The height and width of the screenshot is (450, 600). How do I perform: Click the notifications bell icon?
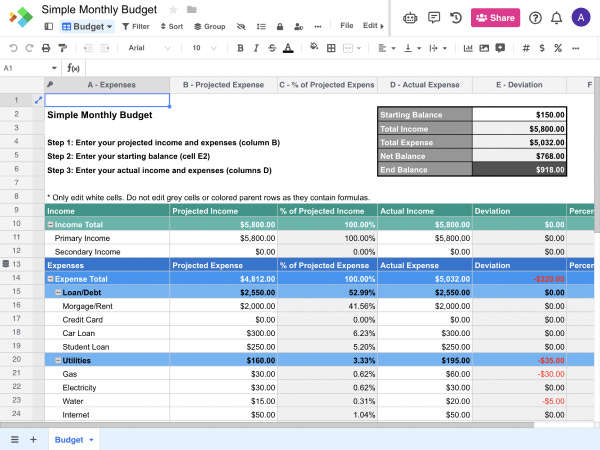[556, 18]
